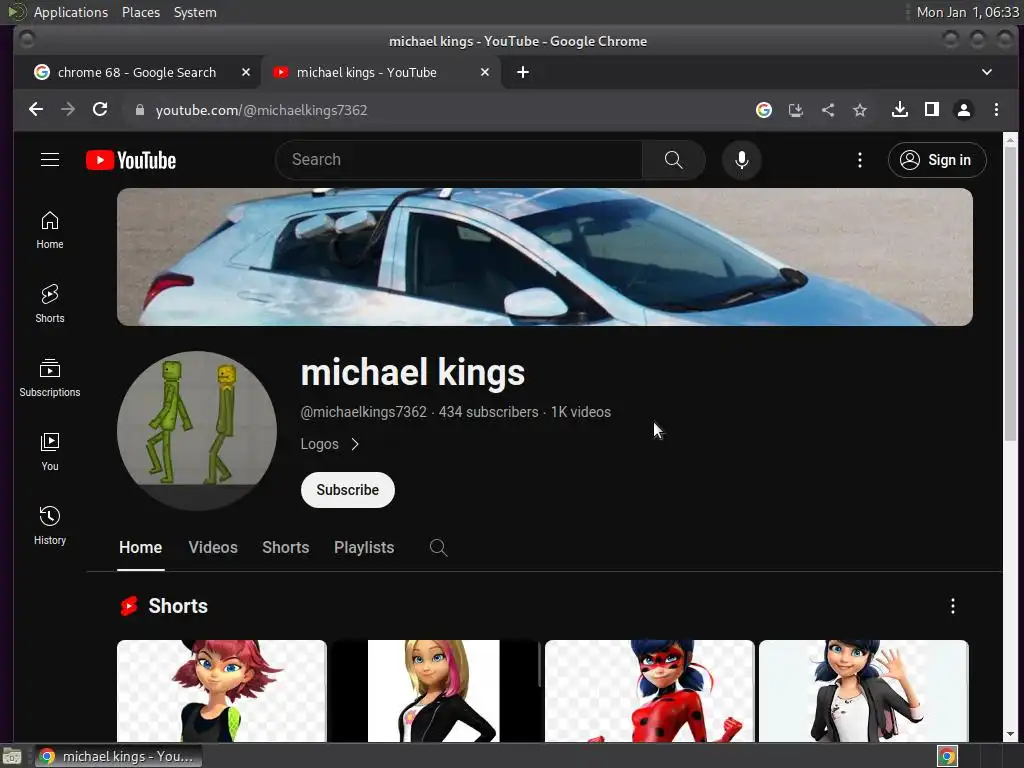Open the Chrome three-dot menu
This screenshot has height=768, width=1024.
[x=996, y=110]
